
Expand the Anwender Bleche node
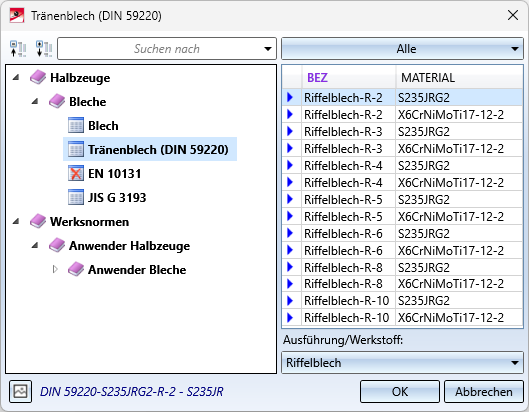[x=55, y=269]
